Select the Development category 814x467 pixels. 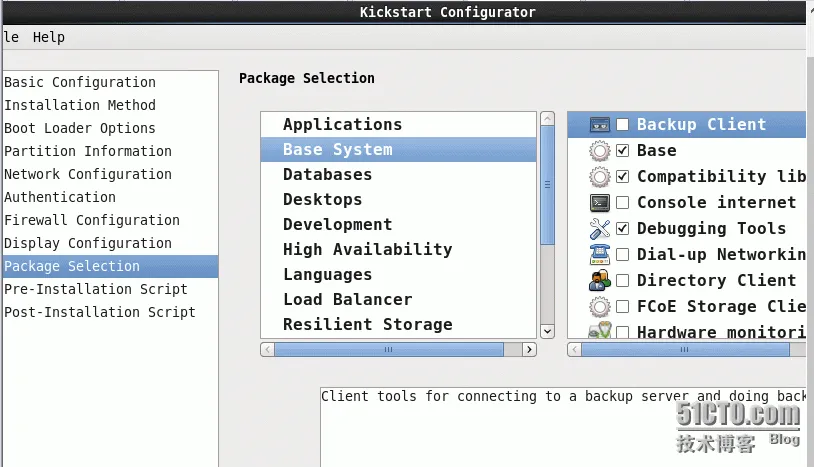tap(398, 224)
